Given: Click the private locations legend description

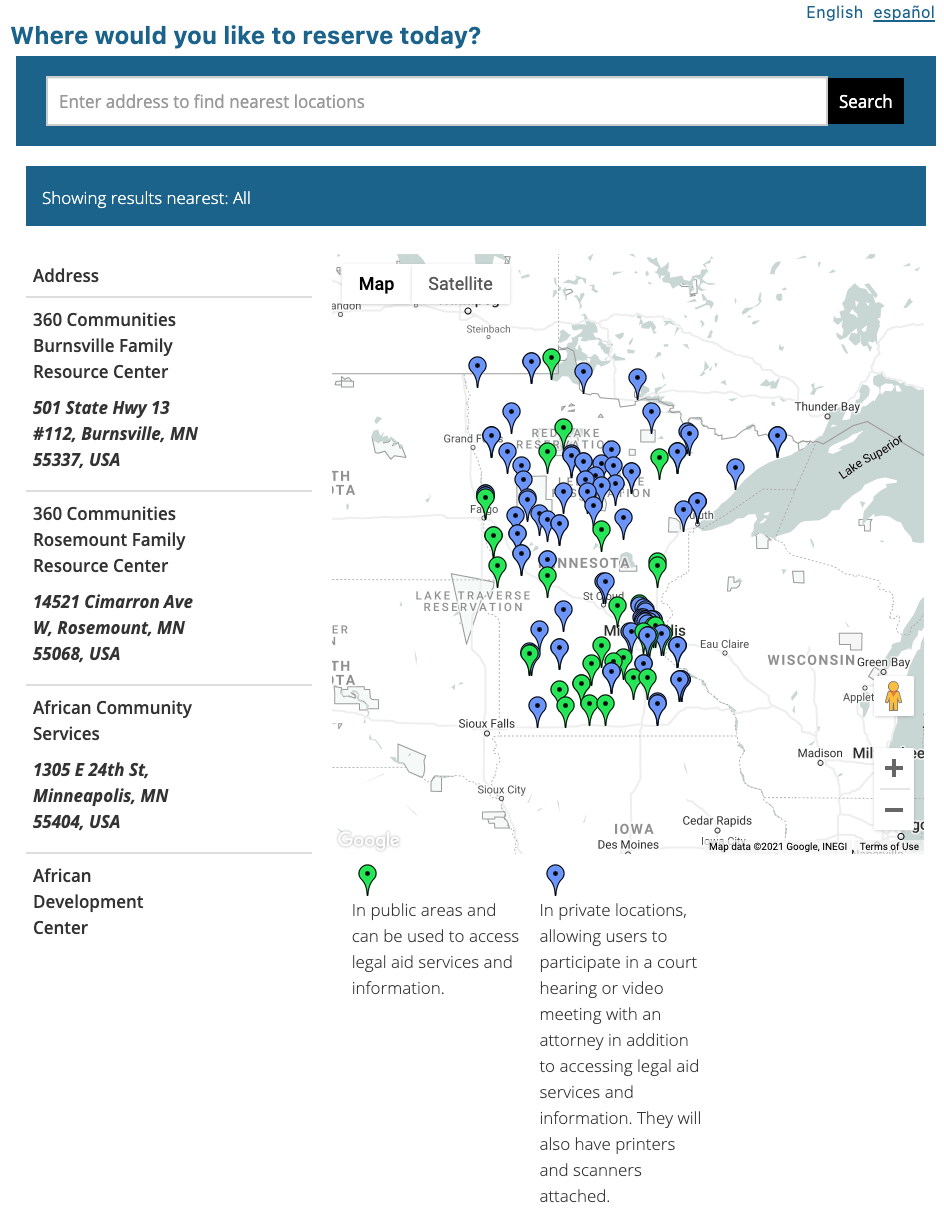Looking at the screenshot, I should coord(620,1053).
